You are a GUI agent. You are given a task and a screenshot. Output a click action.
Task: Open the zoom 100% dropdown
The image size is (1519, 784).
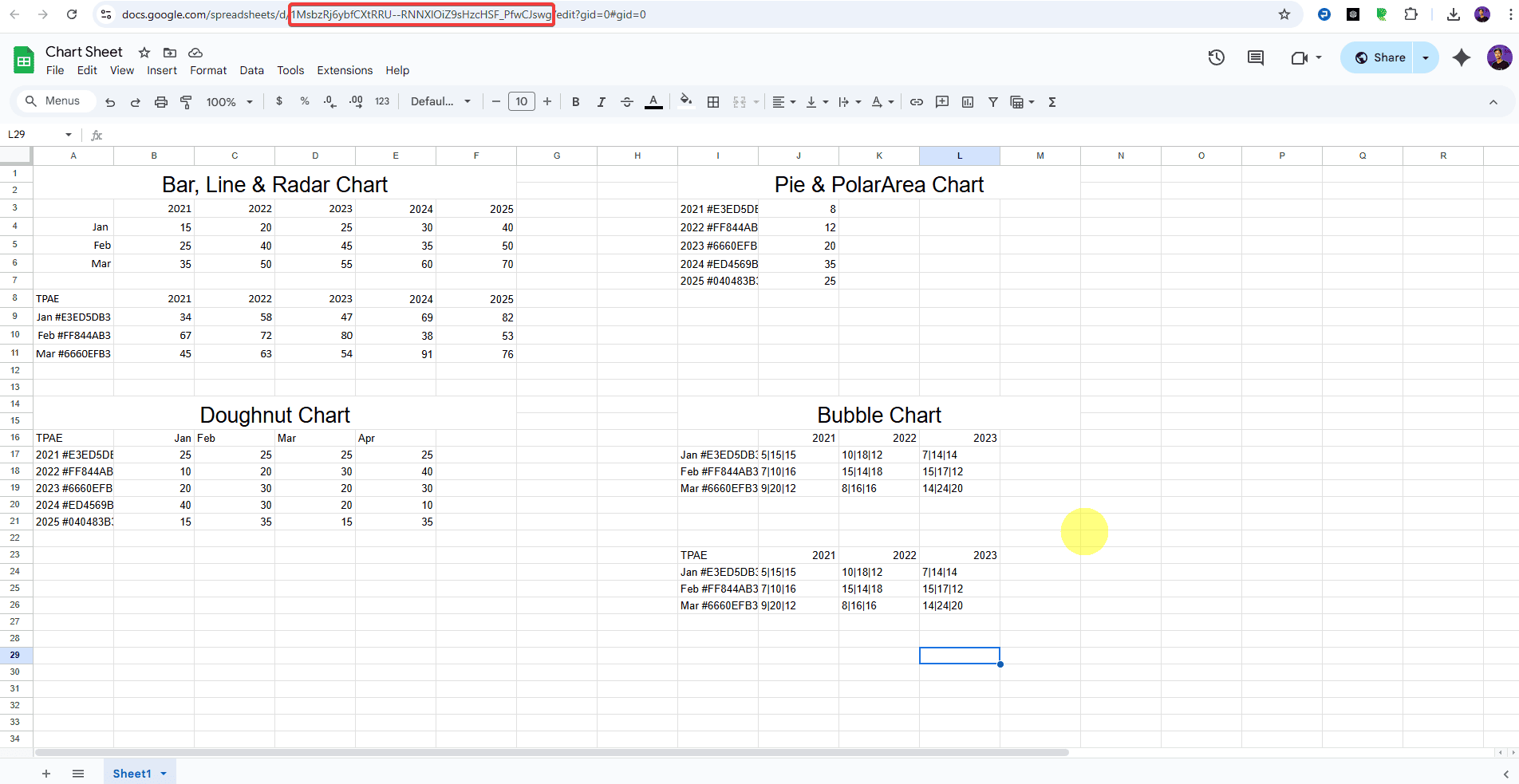click(x=229, y=102)
